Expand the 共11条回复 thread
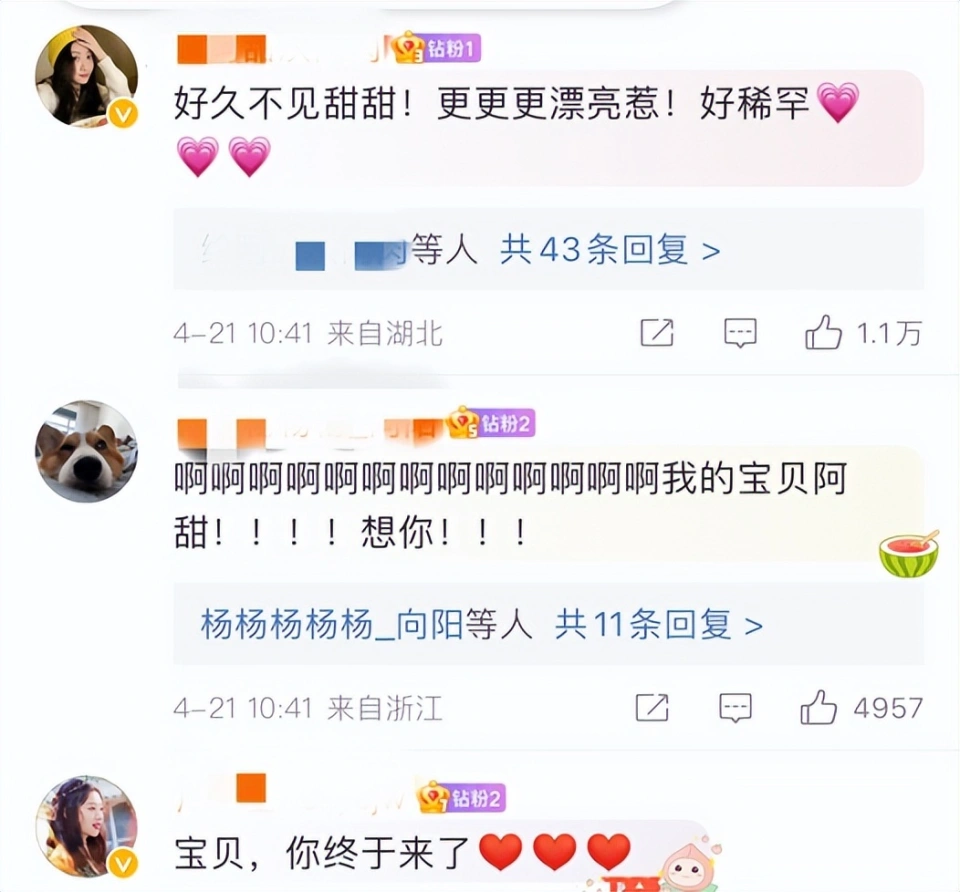The image size is (960, 892). (659, 624)
